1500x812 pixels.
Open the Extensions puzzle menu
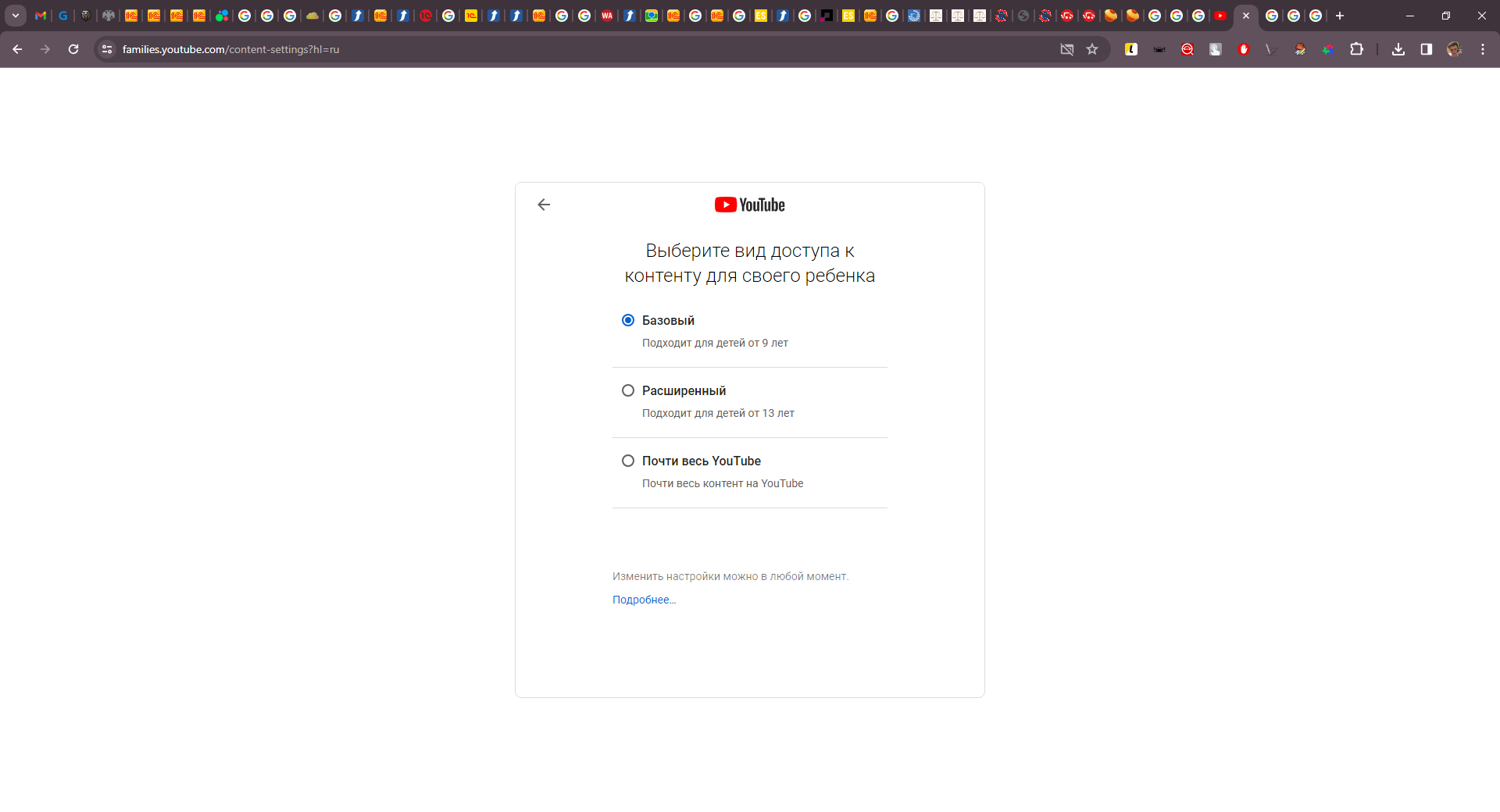tap(1357, 49)
